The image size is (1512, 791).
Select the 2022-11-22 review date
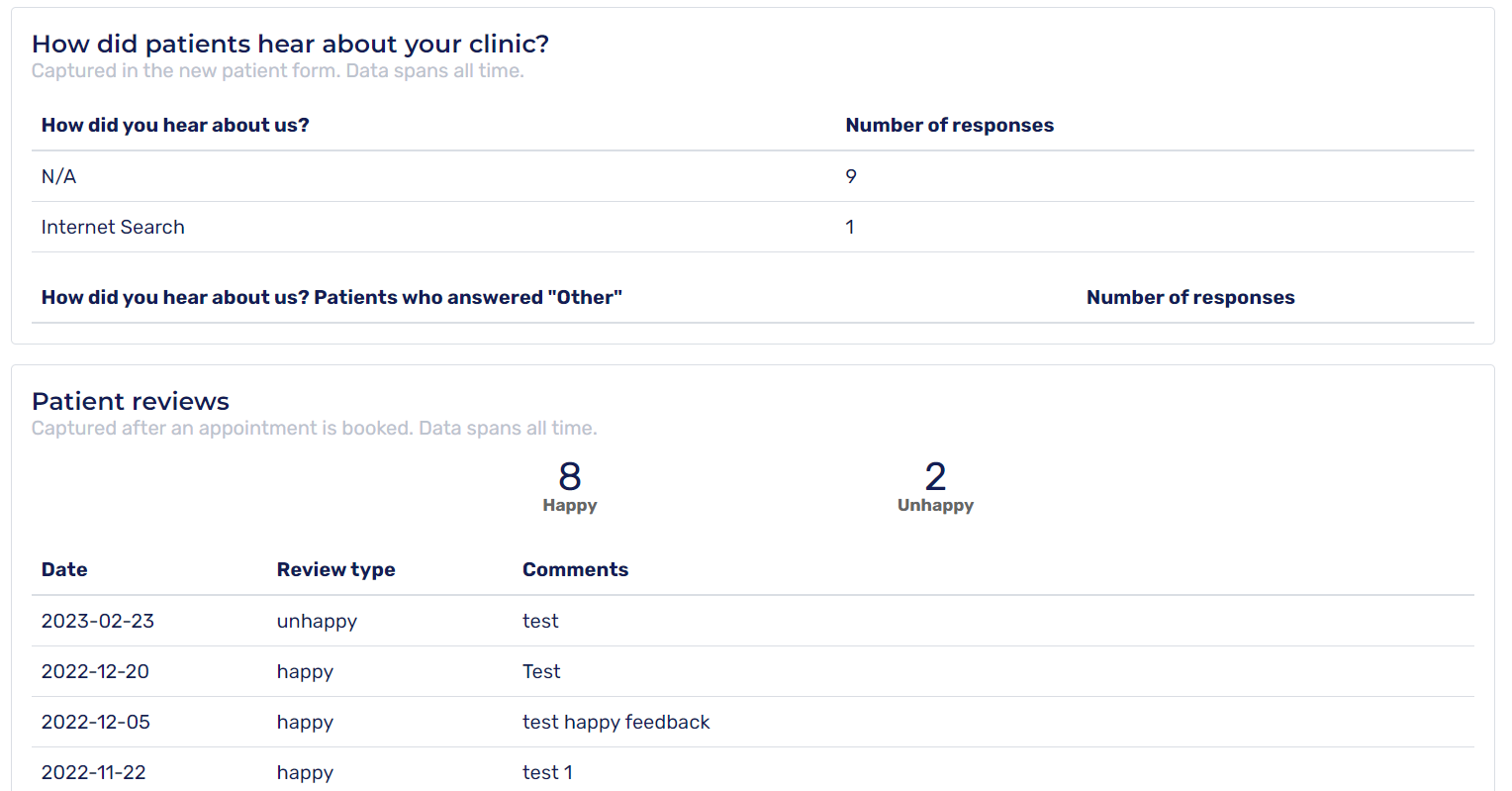tap(94, 773)
